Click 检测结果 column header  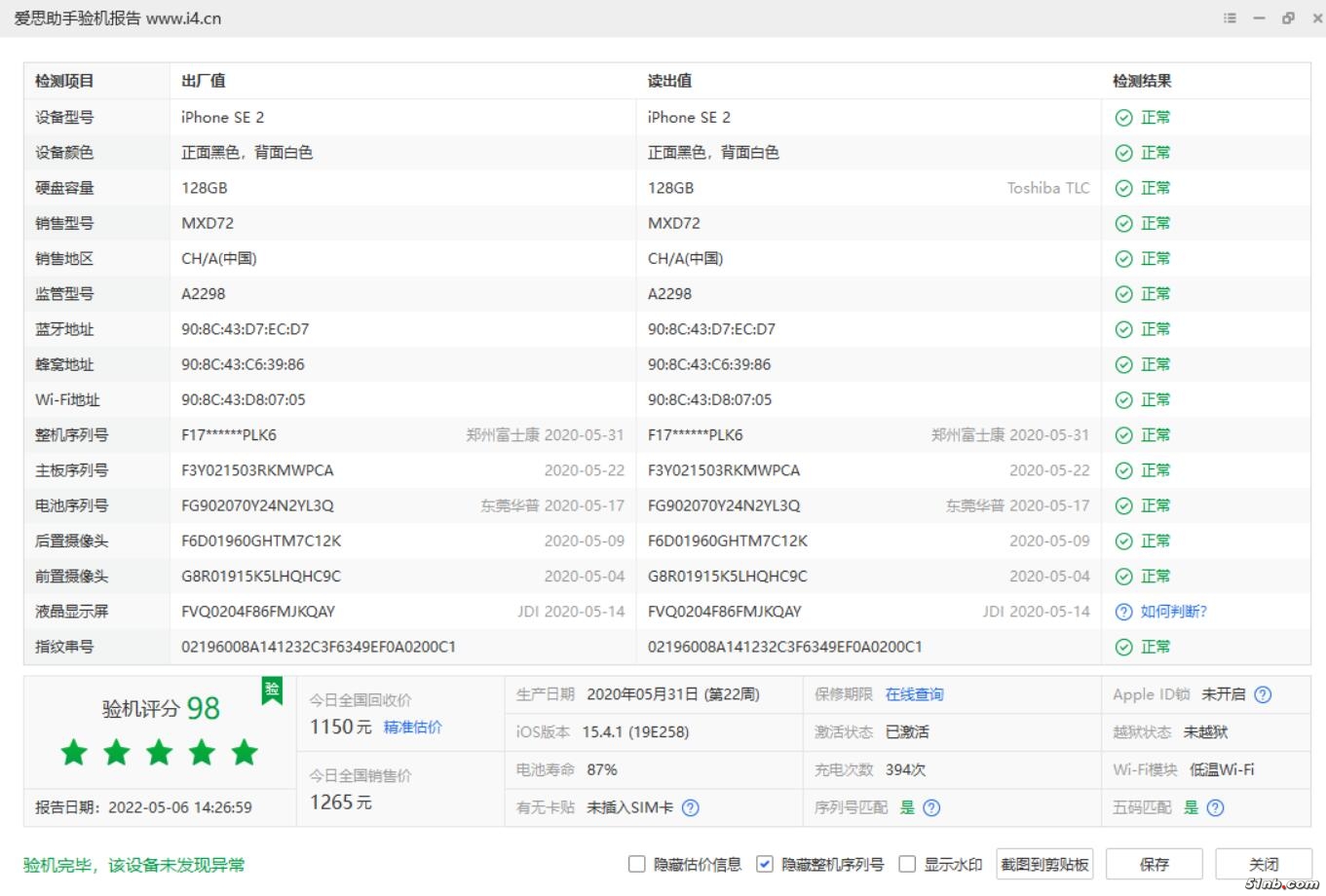[x=1142, y=81]
